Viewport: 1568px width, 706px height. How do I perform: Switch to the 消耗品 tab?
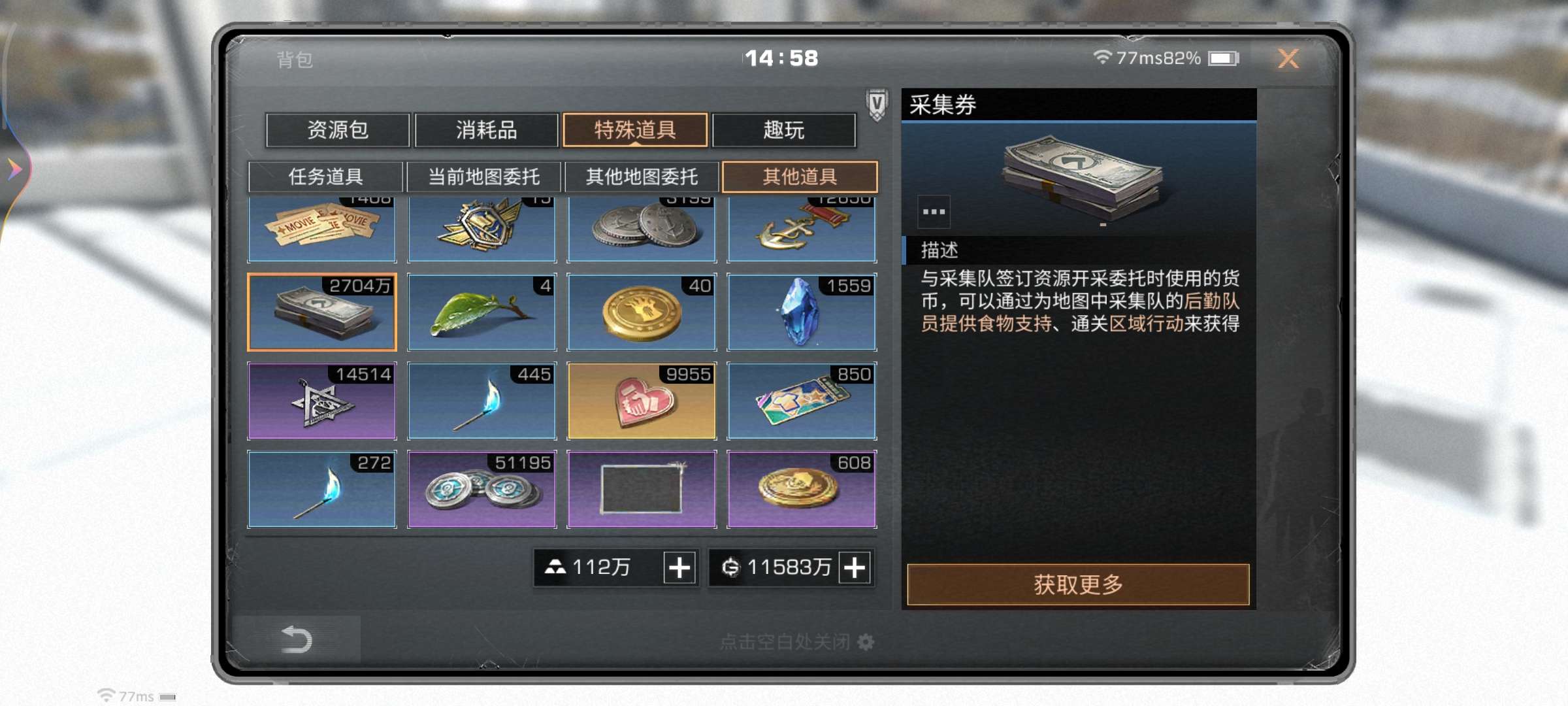coord(486,130)
